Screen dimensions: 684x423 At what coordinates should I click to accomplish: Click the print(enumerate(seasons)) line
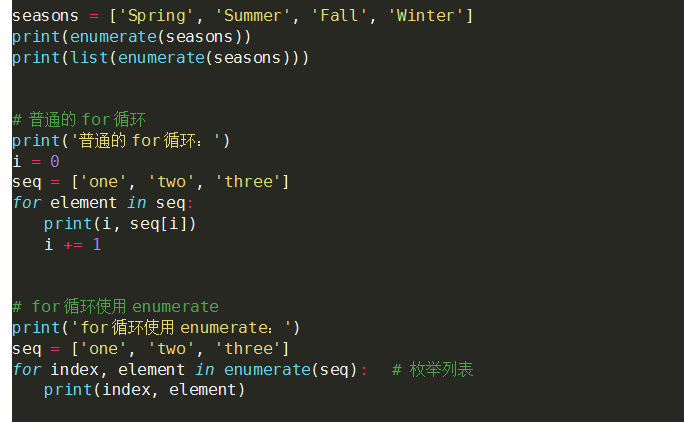point(130,36)
